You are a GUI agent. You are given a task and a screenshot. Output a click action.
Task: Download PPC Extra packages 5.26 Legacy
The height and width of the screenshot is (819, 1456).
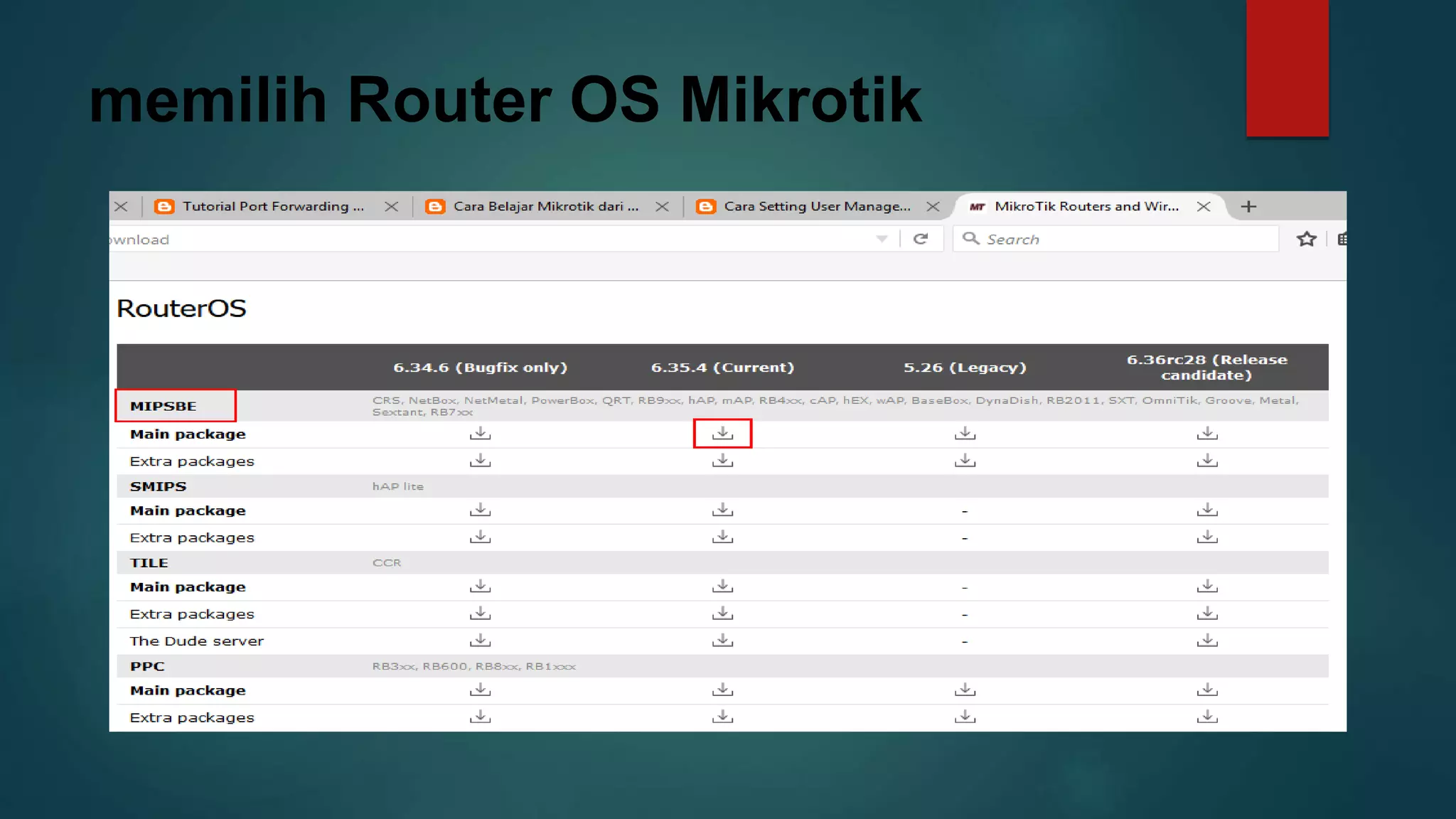(965, 717)
